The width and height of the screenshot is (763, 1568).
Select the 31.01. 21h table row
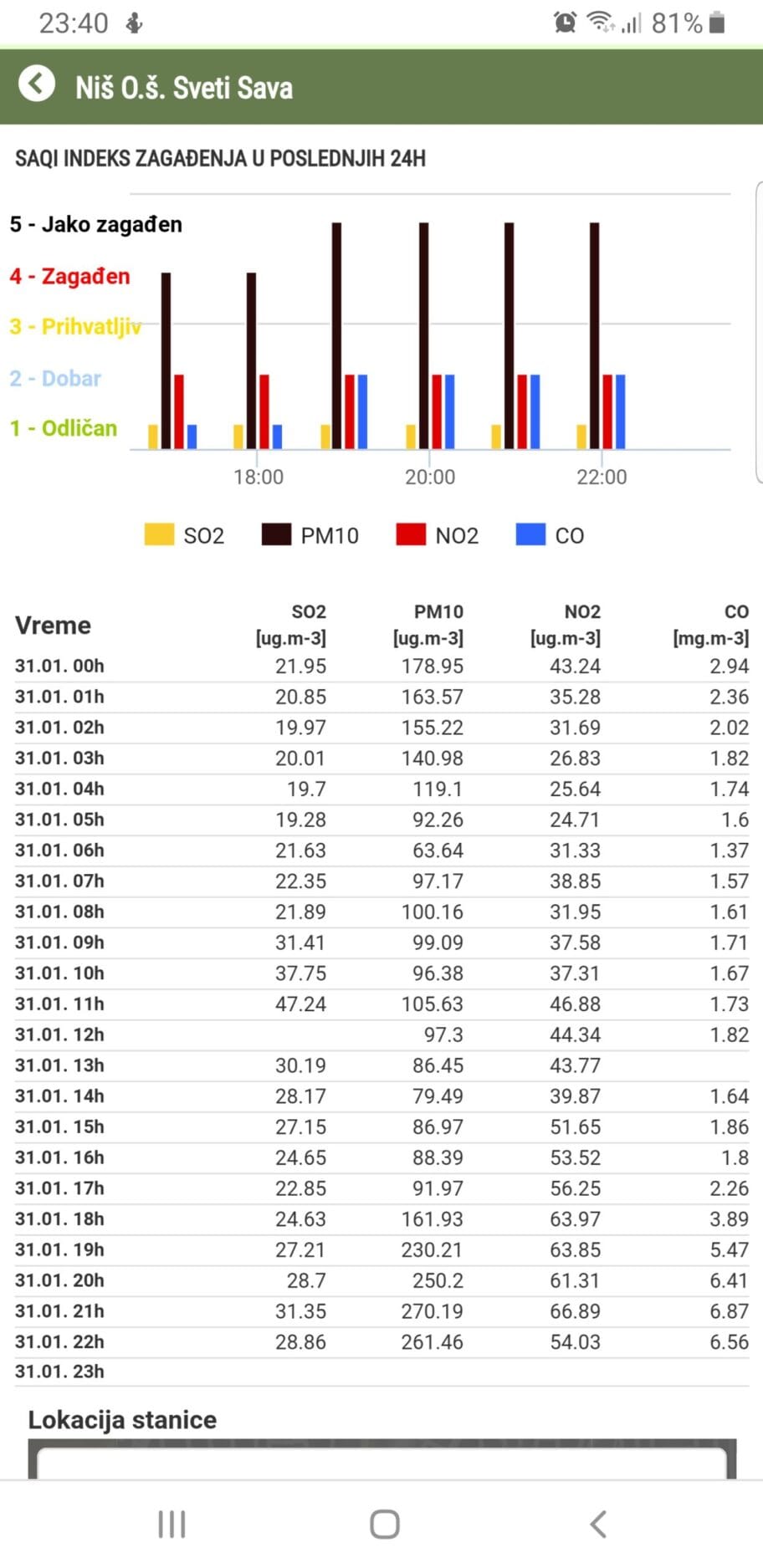tap(381, 1311)
